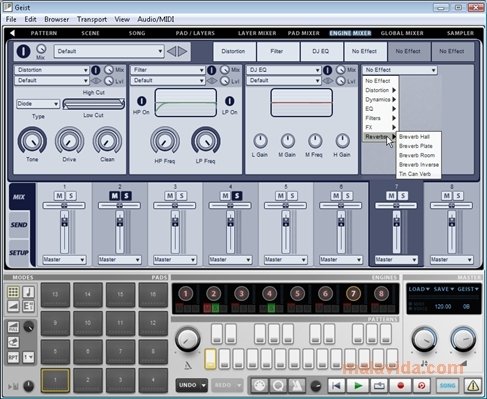Open the File menu
This screenshot has width=487, height=399.
pyautogui.click(x=11, y=19)
